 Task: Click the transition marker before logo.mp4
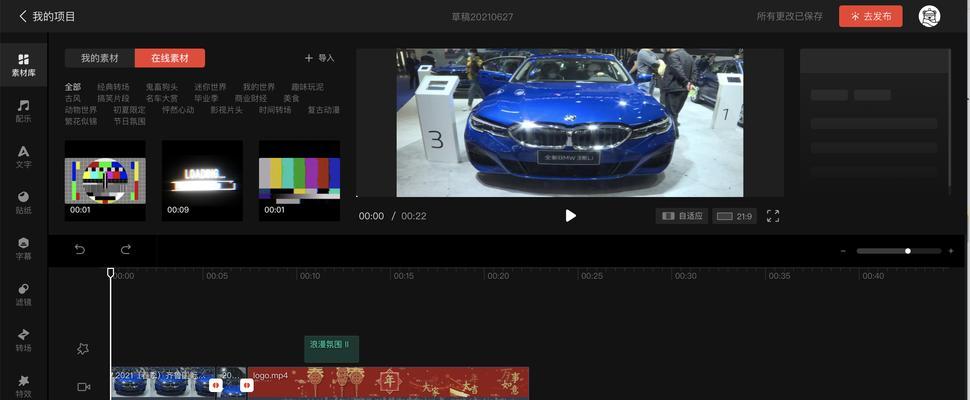tap(246, 385)
